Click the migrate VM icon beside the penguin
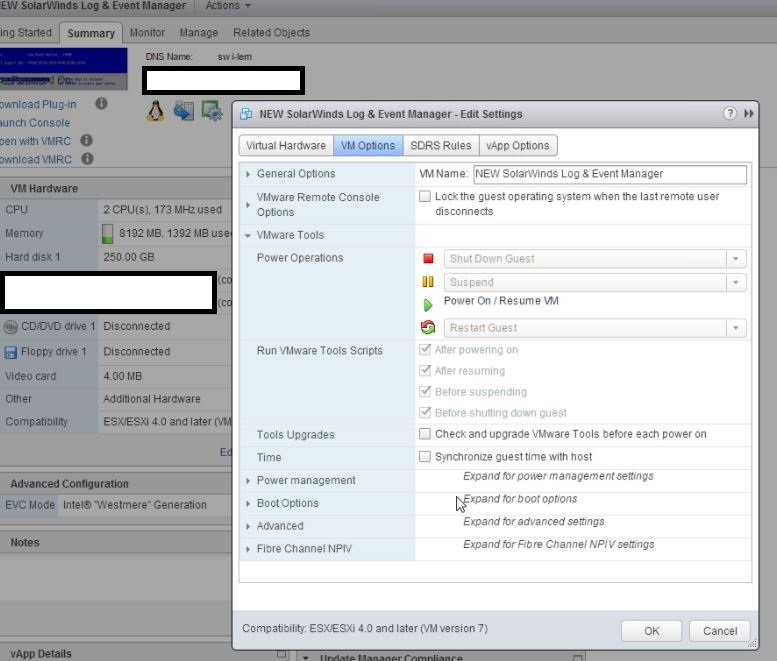Viewport: 777px width, 661px height. point(184,110)
